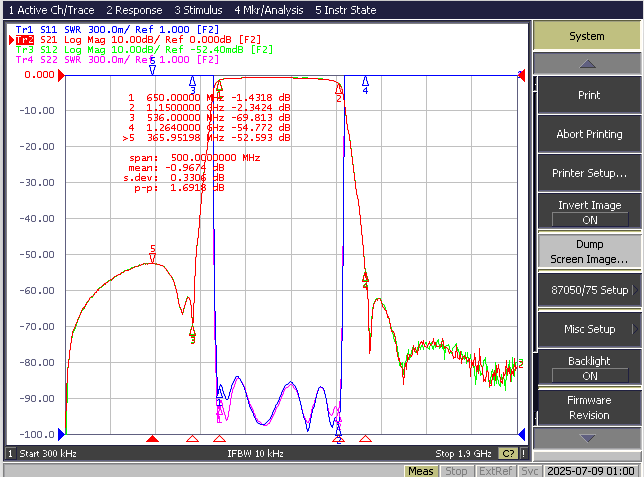Select the red marker 5 triangle on trace

click(152, 258)
